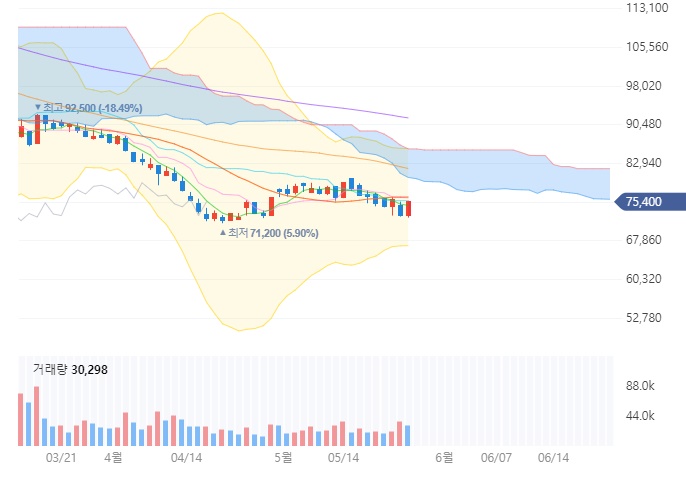Click the 52,780 price axis label
The width and height of the screenshot is (686, 487).
pyautogui.click(x=644, y=318)
